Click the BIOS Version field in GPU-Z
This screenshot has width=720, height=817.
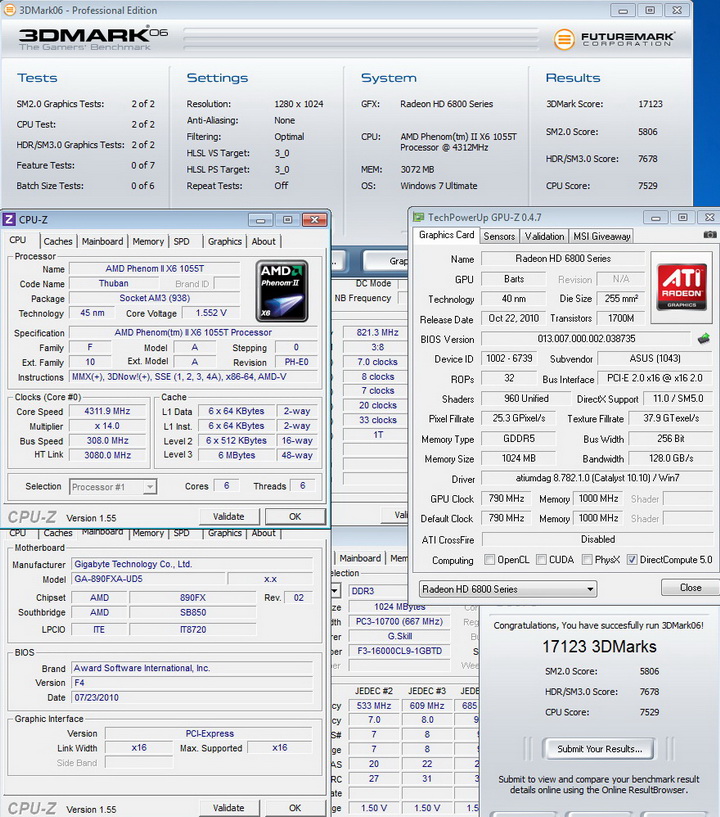pos(586,339)
